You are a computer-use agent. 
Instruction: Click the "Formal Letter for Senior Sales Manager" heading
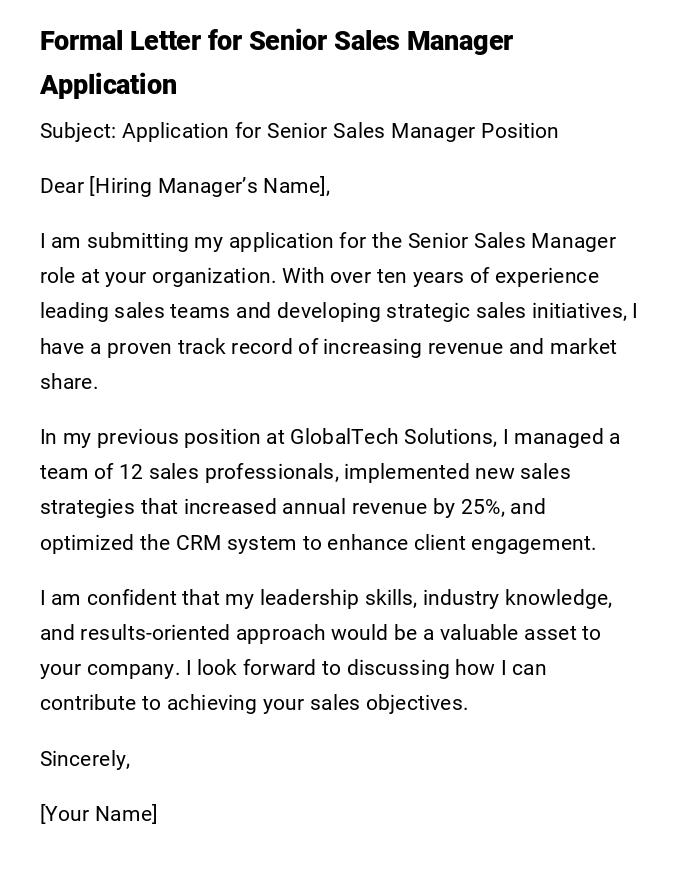pos(276,42)
